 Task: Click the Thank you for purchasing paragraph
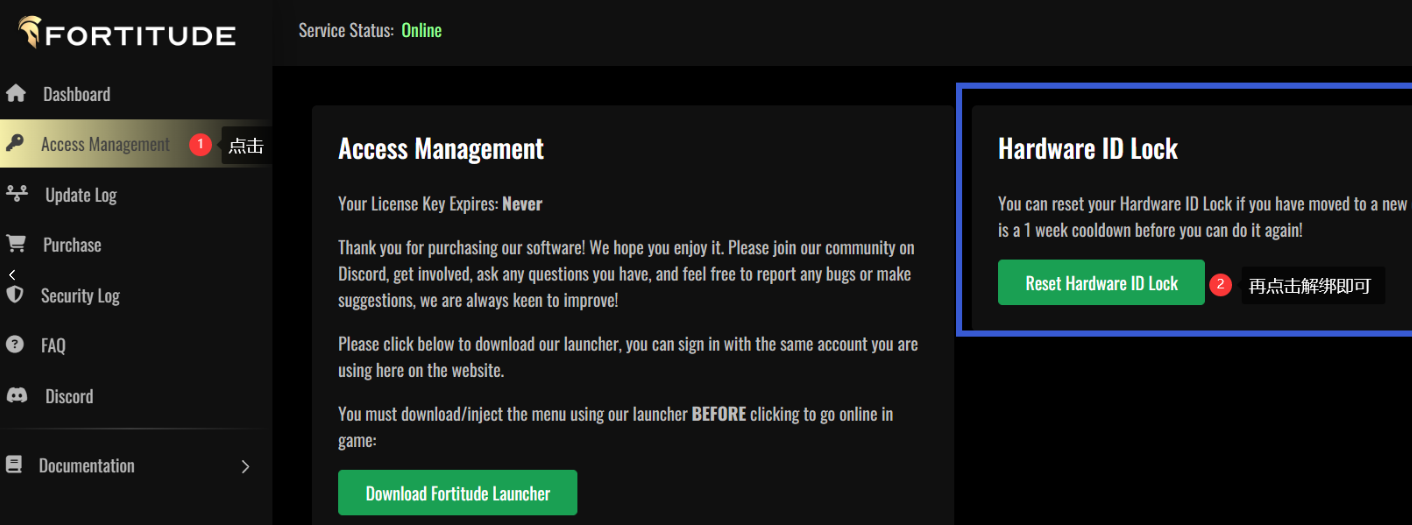(x=626, y=273)
